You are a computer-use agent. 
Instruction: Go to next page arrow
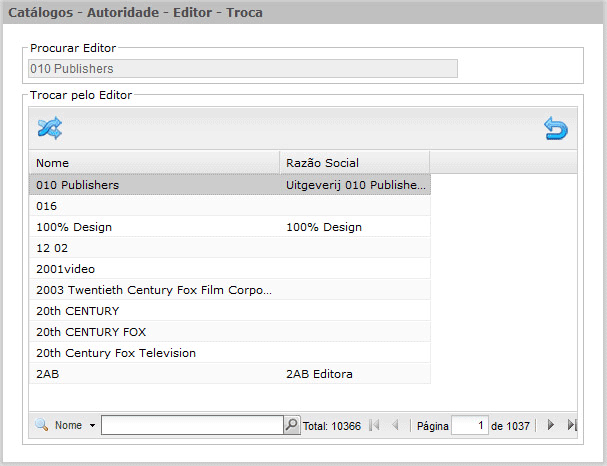tap(550, 425)
